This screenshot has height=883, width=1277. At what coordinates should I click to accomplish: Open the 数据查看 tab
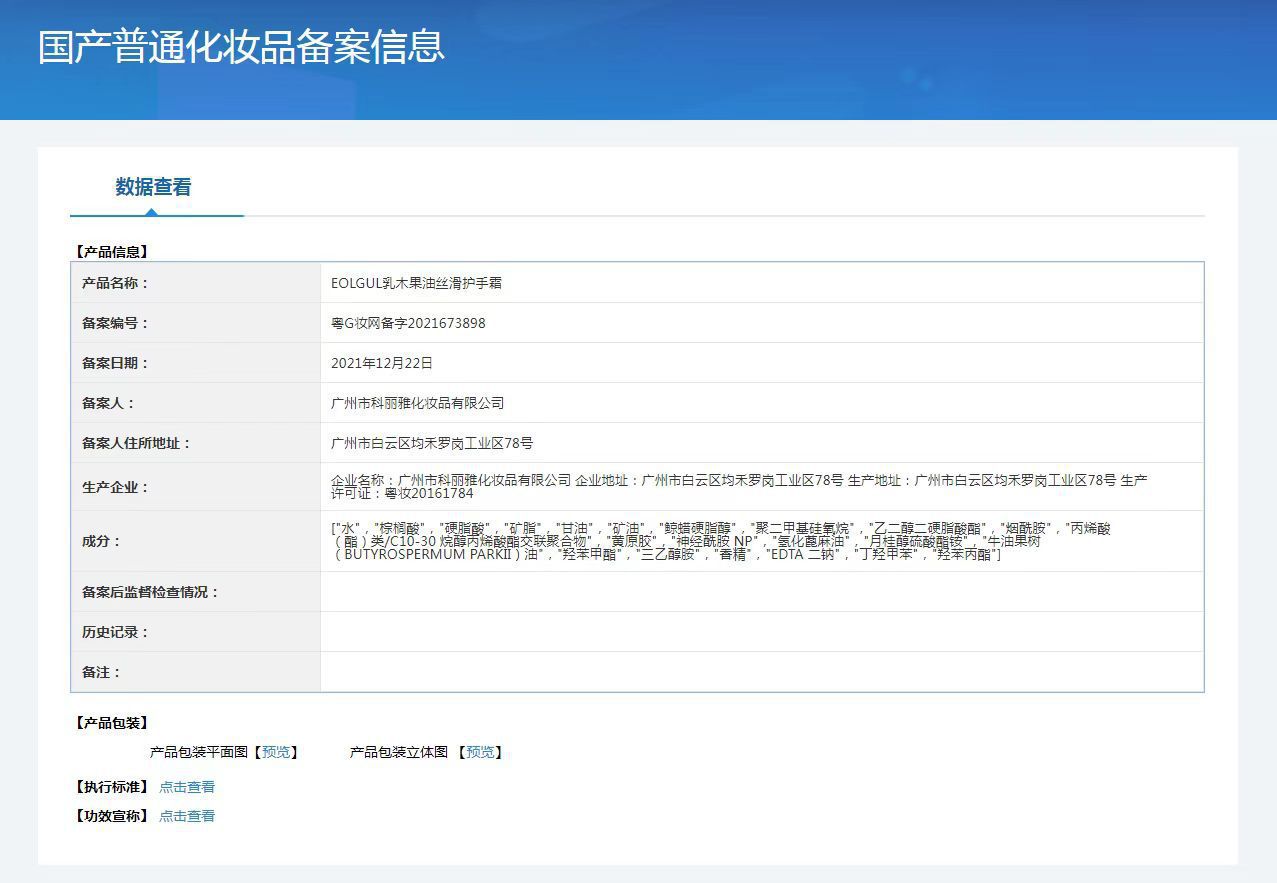pyautogui.click(x=153, y=187)
